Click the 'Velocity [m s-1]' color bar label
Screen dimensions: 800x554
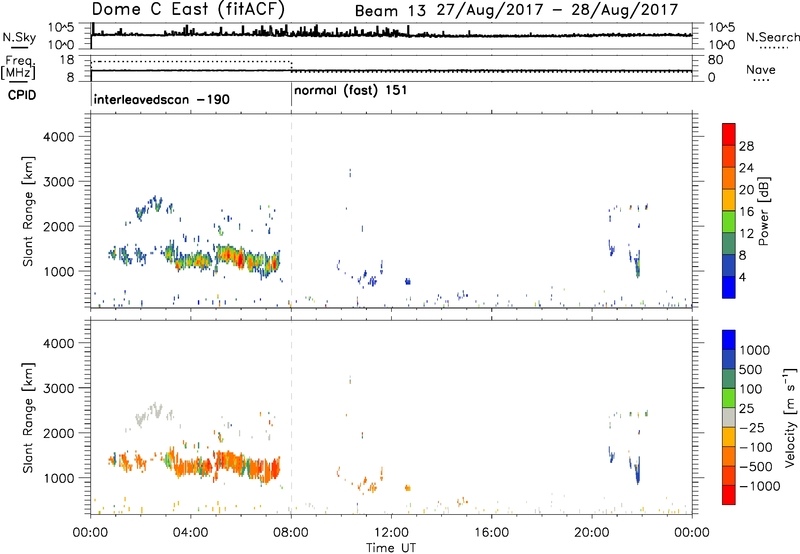[x=790, y=418]
